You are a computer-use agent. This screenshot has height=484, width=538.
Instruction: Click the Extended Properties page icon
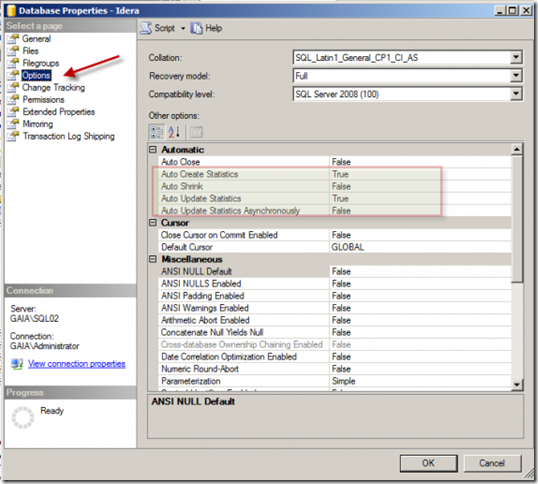pos(13,111)
